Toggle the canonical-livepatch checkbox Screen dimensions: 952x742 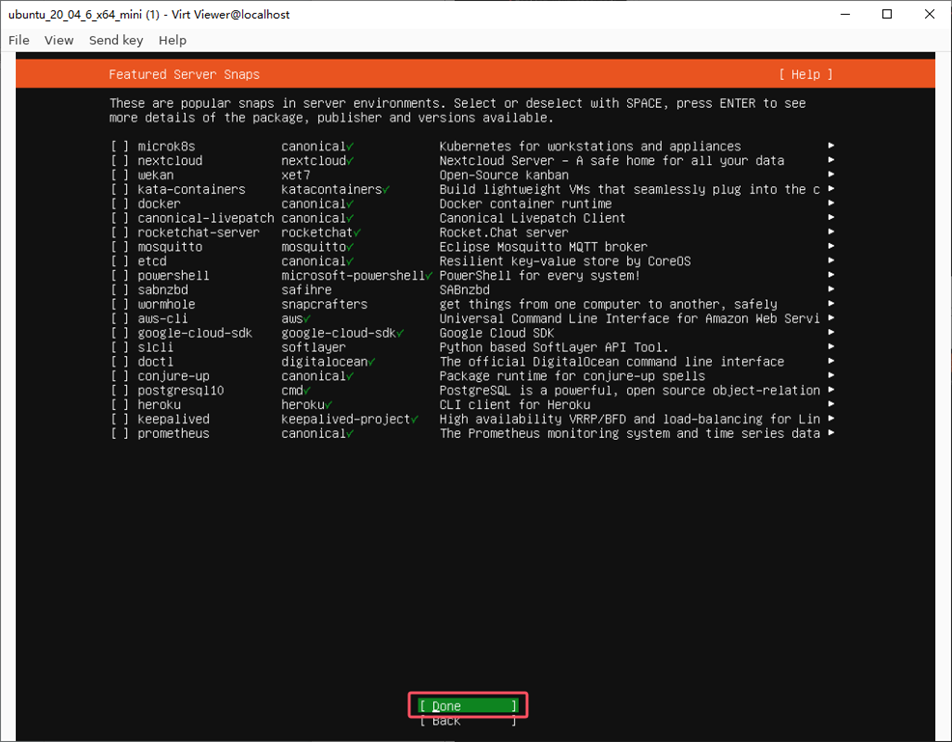[x=120, y=218]
